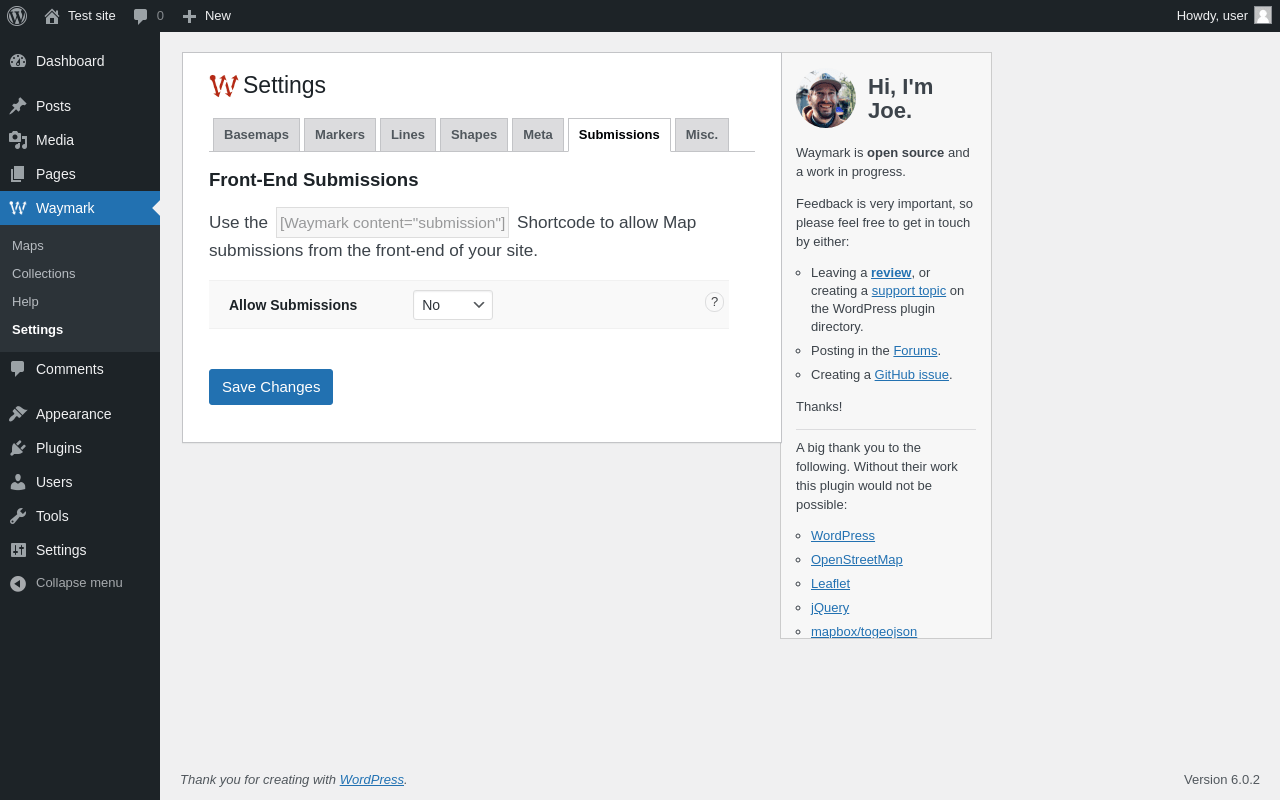Click the WordPress link in footer

pyautogui.click(x=372, y=780)
